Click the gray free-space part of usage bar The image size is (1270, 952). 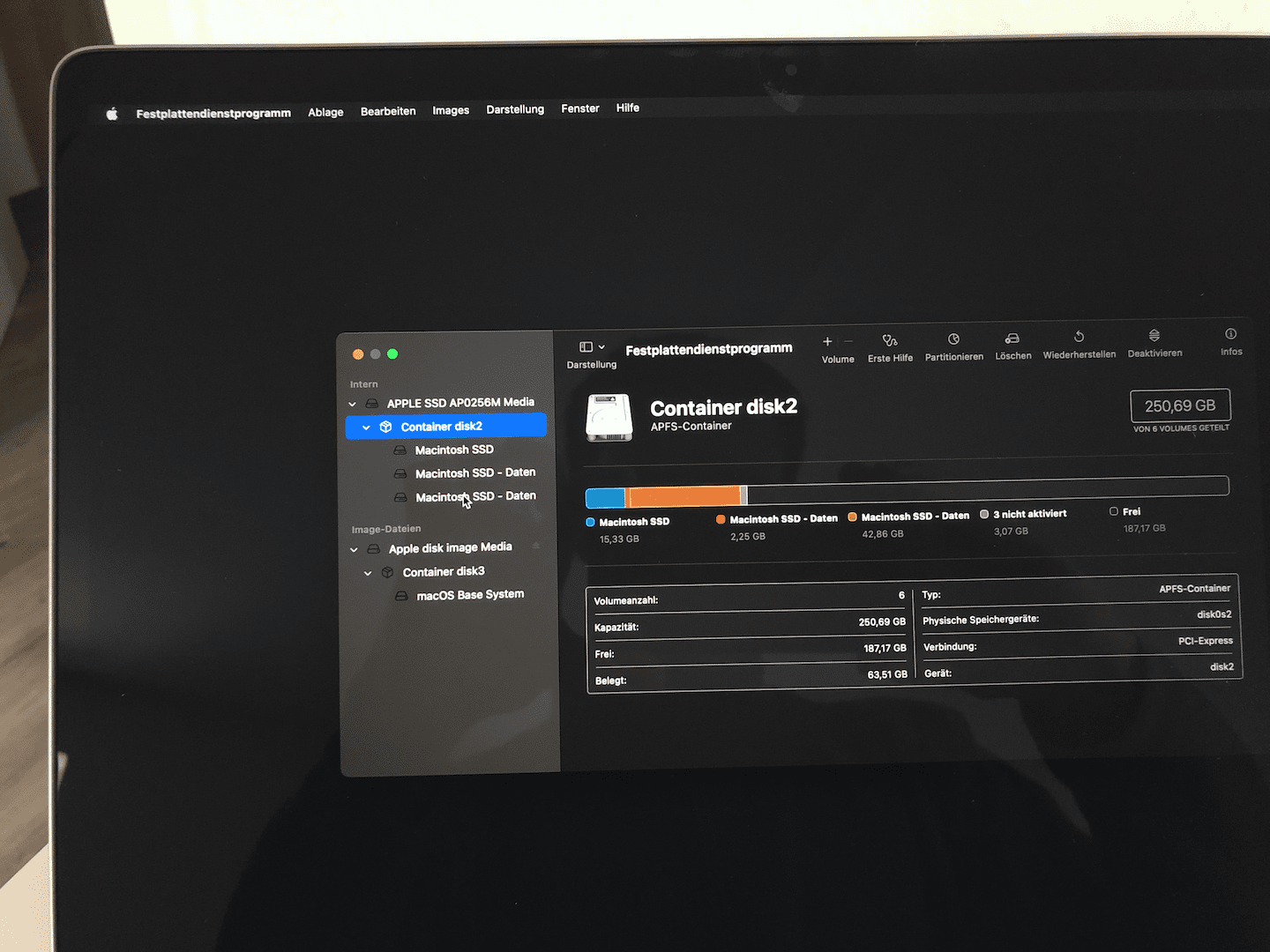(988, 489)
